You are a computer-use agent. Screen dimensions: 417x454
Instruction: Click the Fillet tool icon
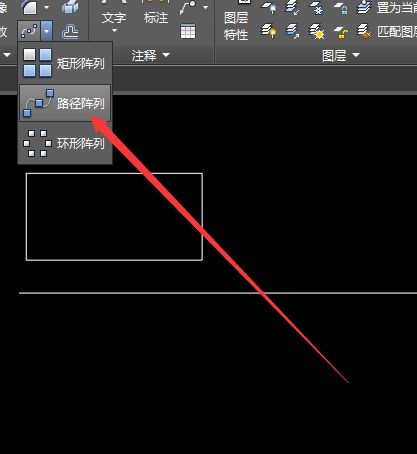pos(29,7)
